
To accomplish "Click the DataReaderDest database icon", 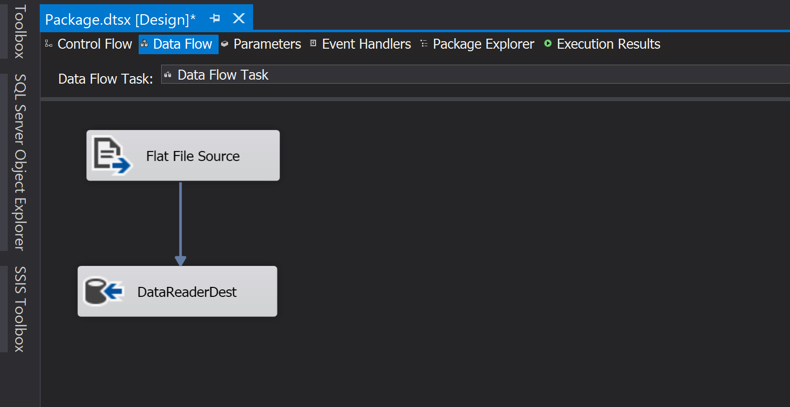I will [x=103, y=292].
